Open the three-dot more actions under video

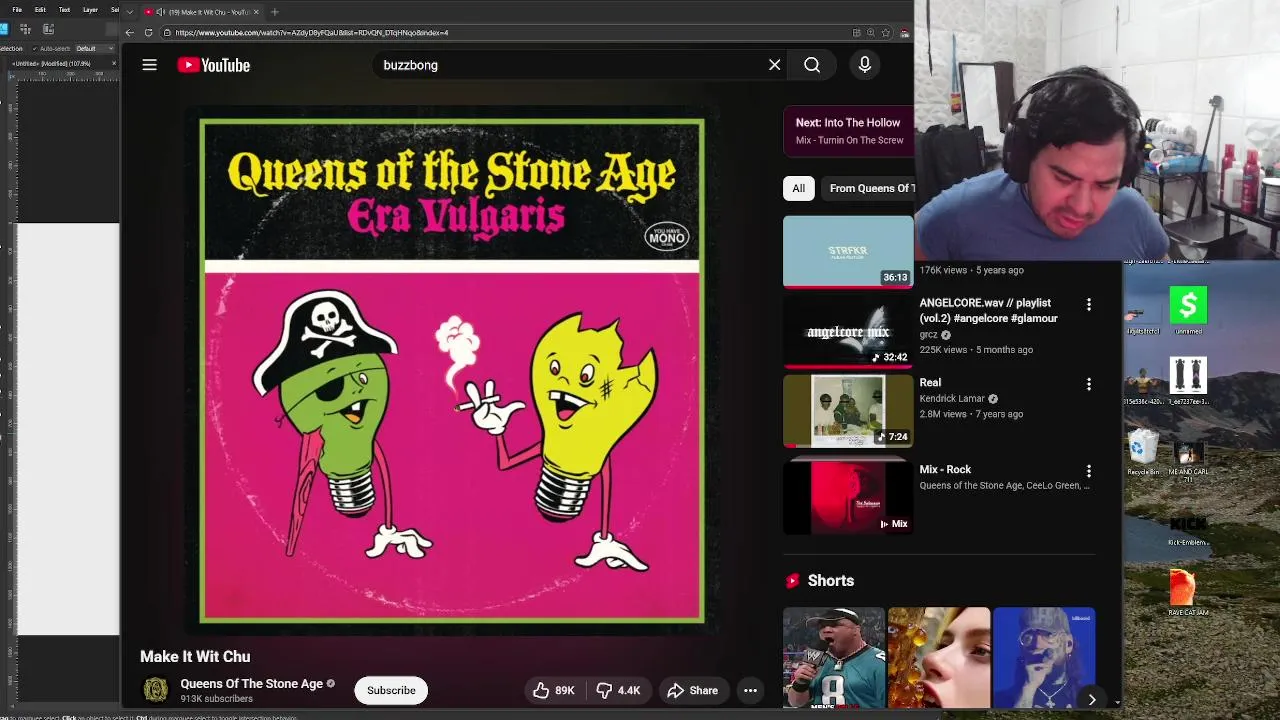pos(750,690)
